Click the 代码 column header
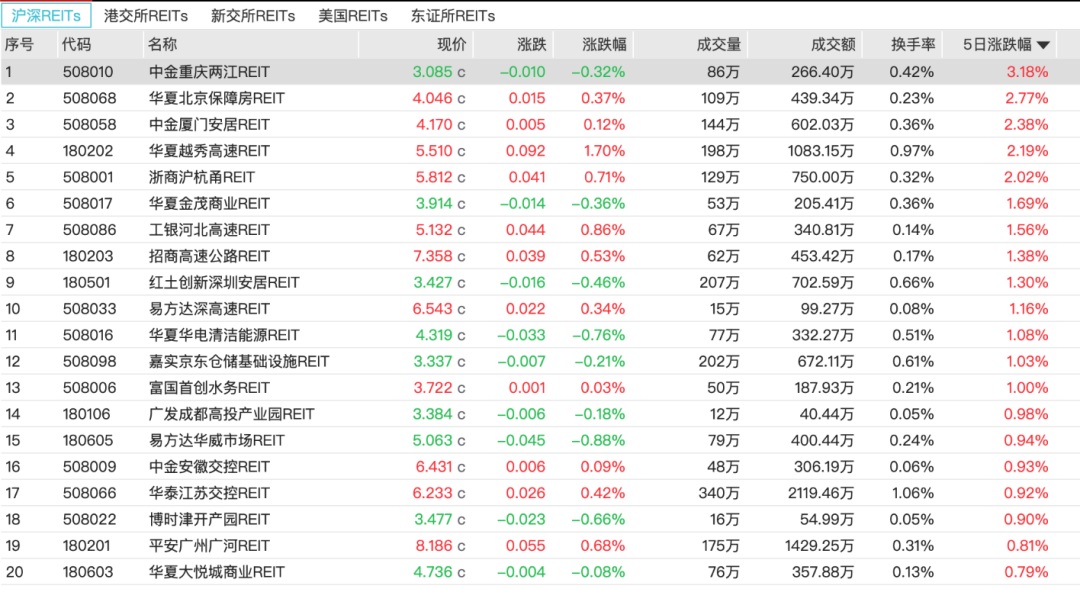This screenshot has width=1080, height=589. click(76, 45)
